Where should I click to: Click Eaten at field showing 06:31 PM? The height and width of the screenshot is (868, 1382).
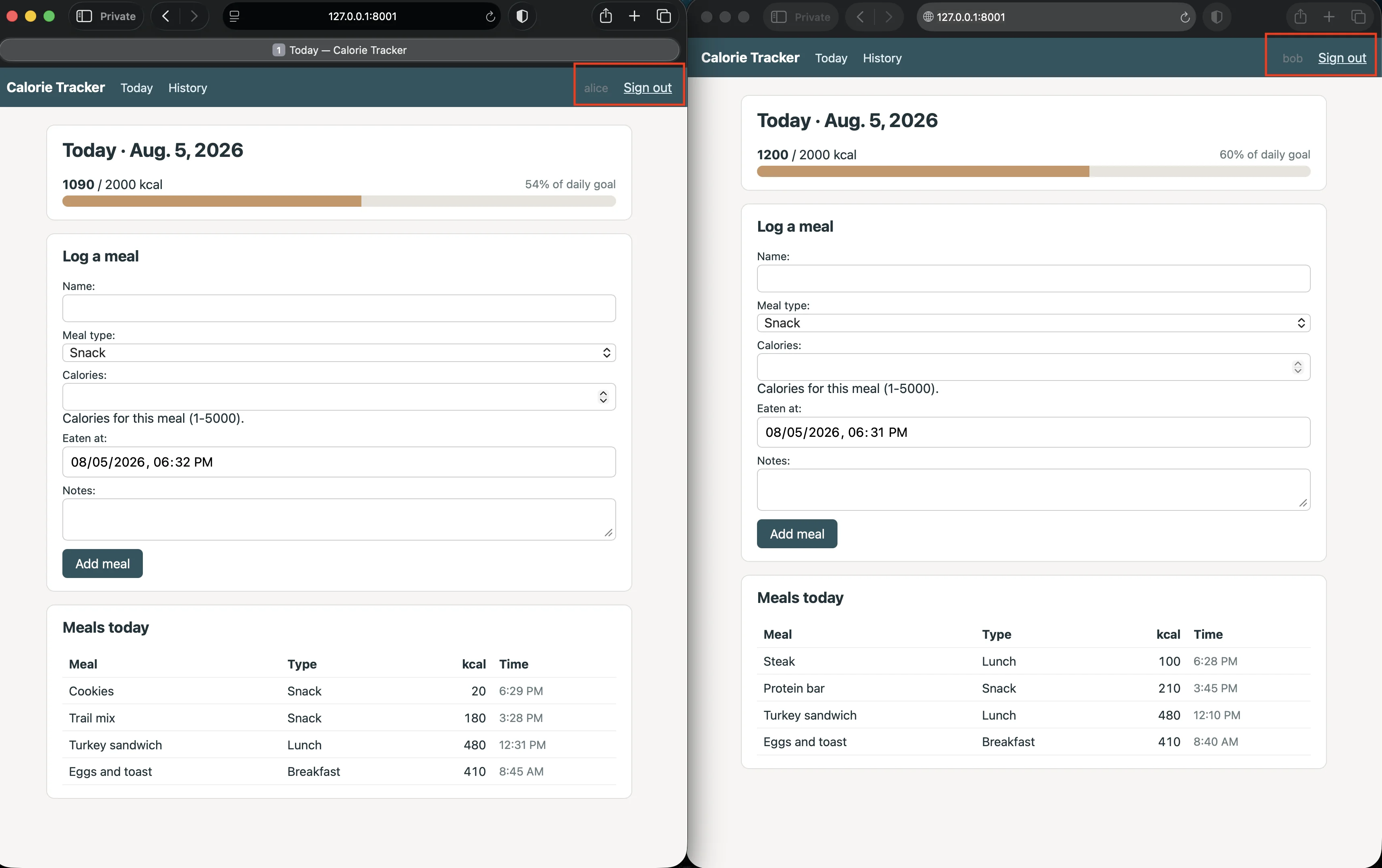(1033, 432)
